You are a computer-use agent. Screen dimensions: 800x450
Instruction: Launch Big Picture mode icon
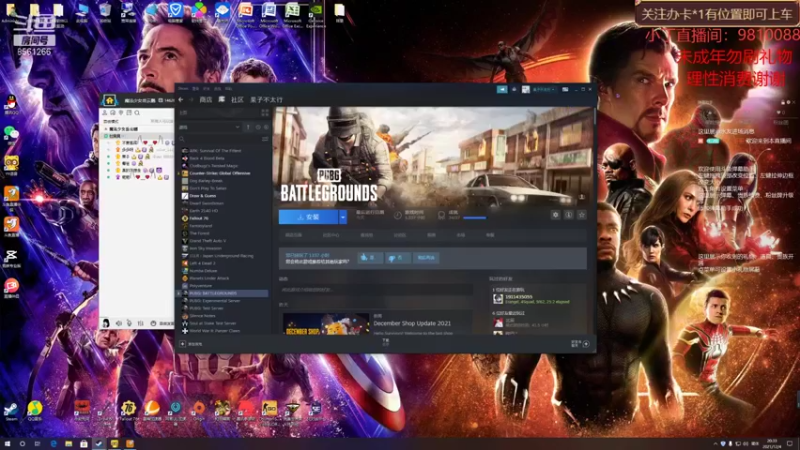click(x=565, y=89)
